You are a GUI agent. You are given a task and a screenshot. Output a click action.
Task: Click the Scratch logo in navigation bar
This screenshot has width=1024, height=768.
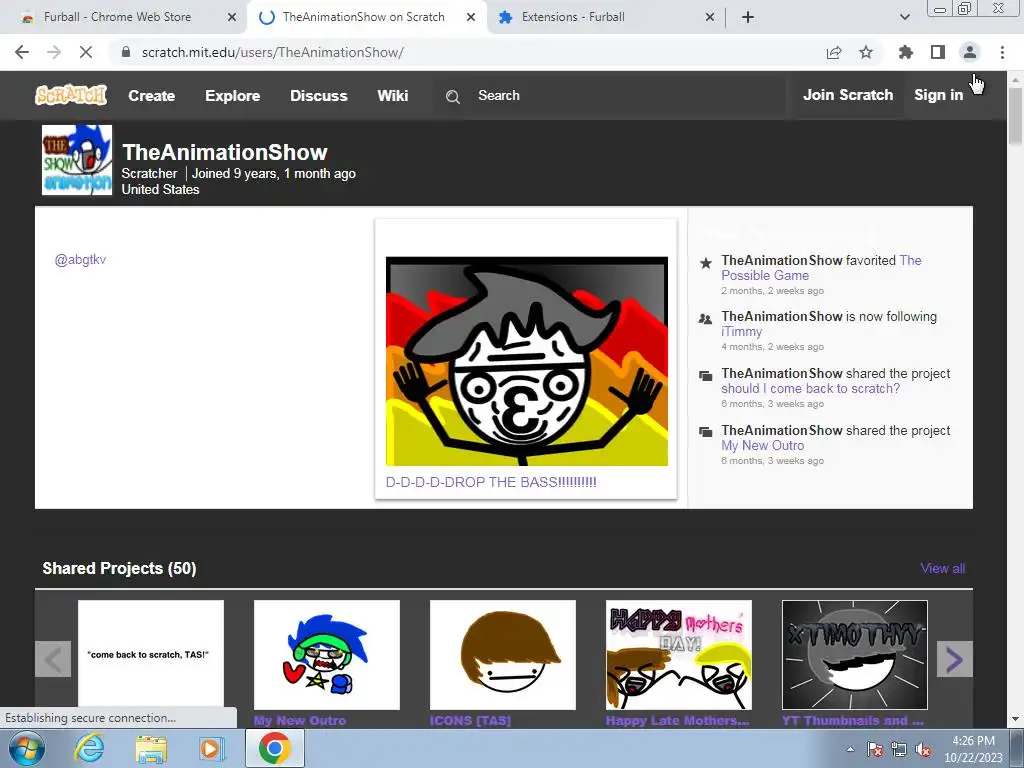tap(71, 95)
